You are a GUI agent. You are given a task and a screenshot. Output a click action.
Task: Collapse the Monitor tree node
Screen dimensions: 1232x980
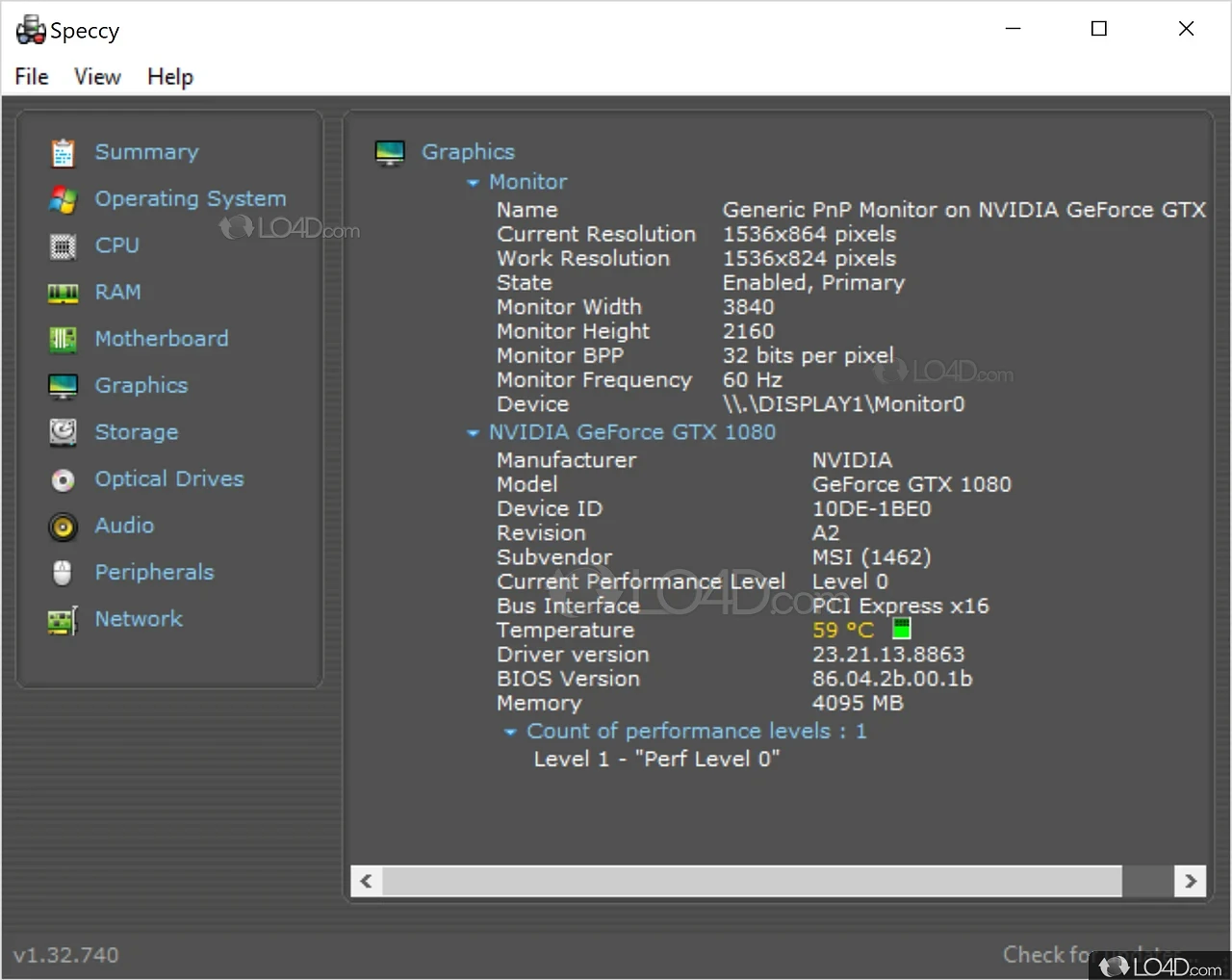click(473, 183)
